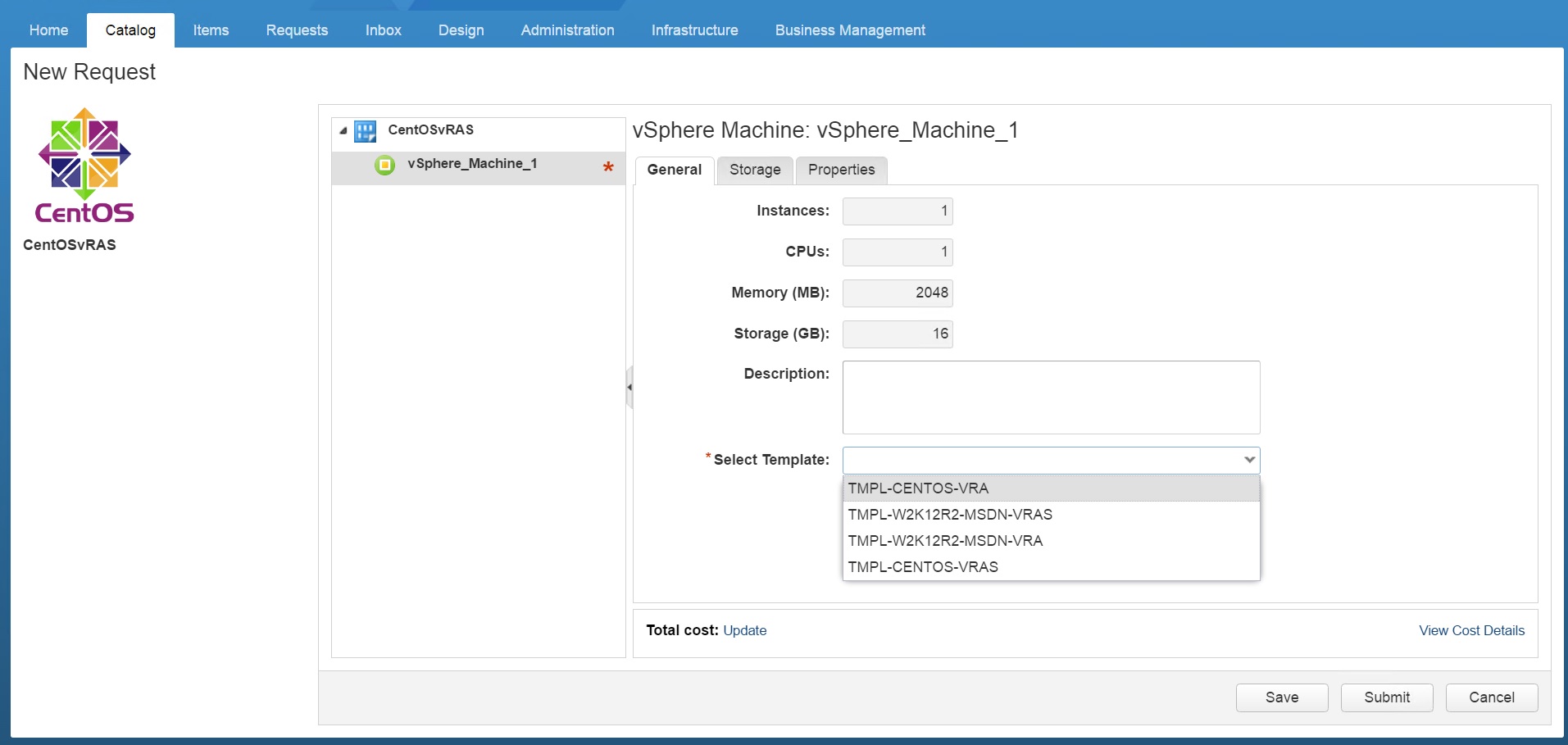Open the View Cost Details link
Image resolution: width=1568 pixels, height=745 pixels.
coord(1471,631)
